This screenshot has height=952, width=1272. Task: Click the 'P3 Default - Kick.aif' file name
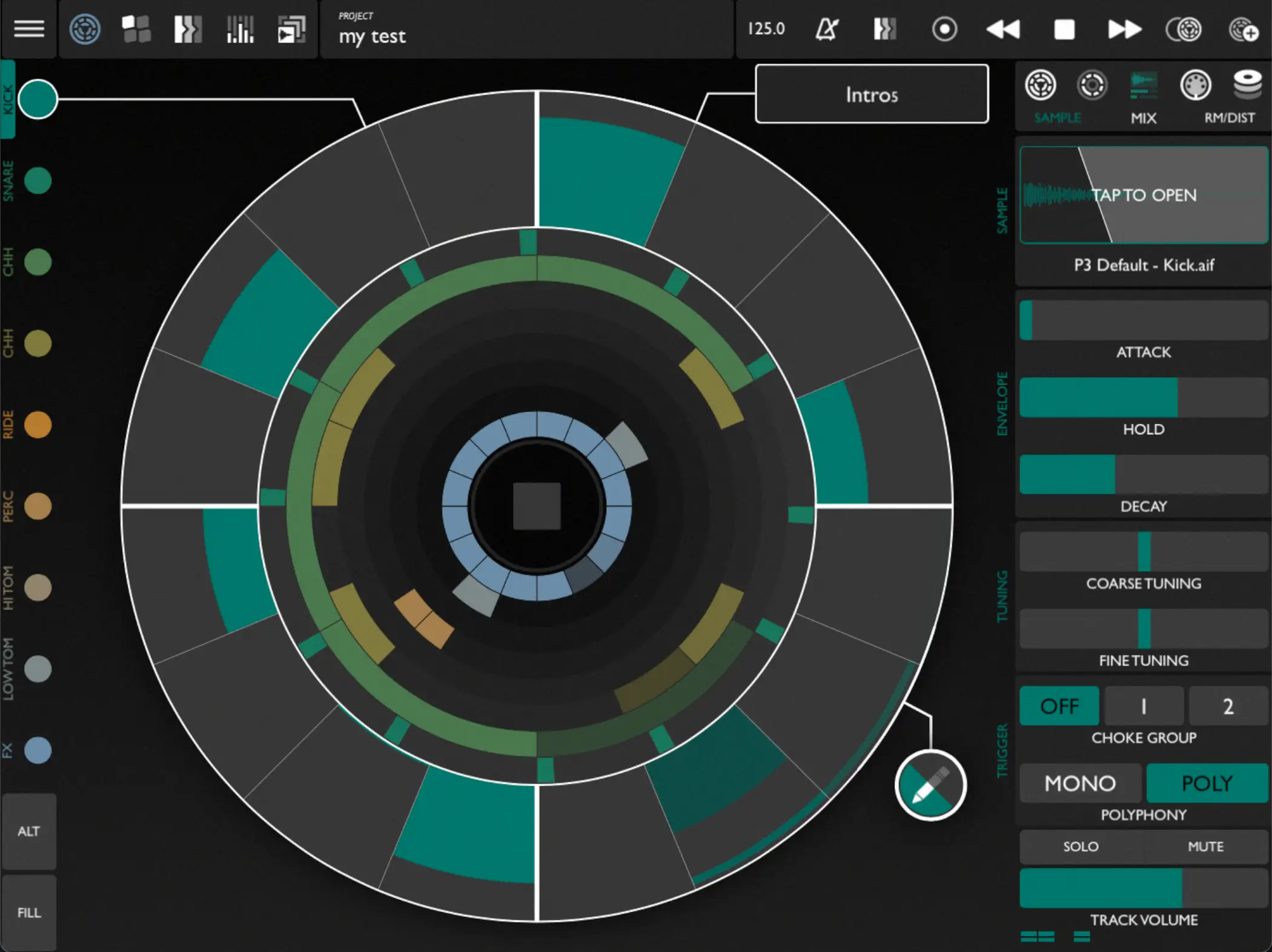(1144, 265)
